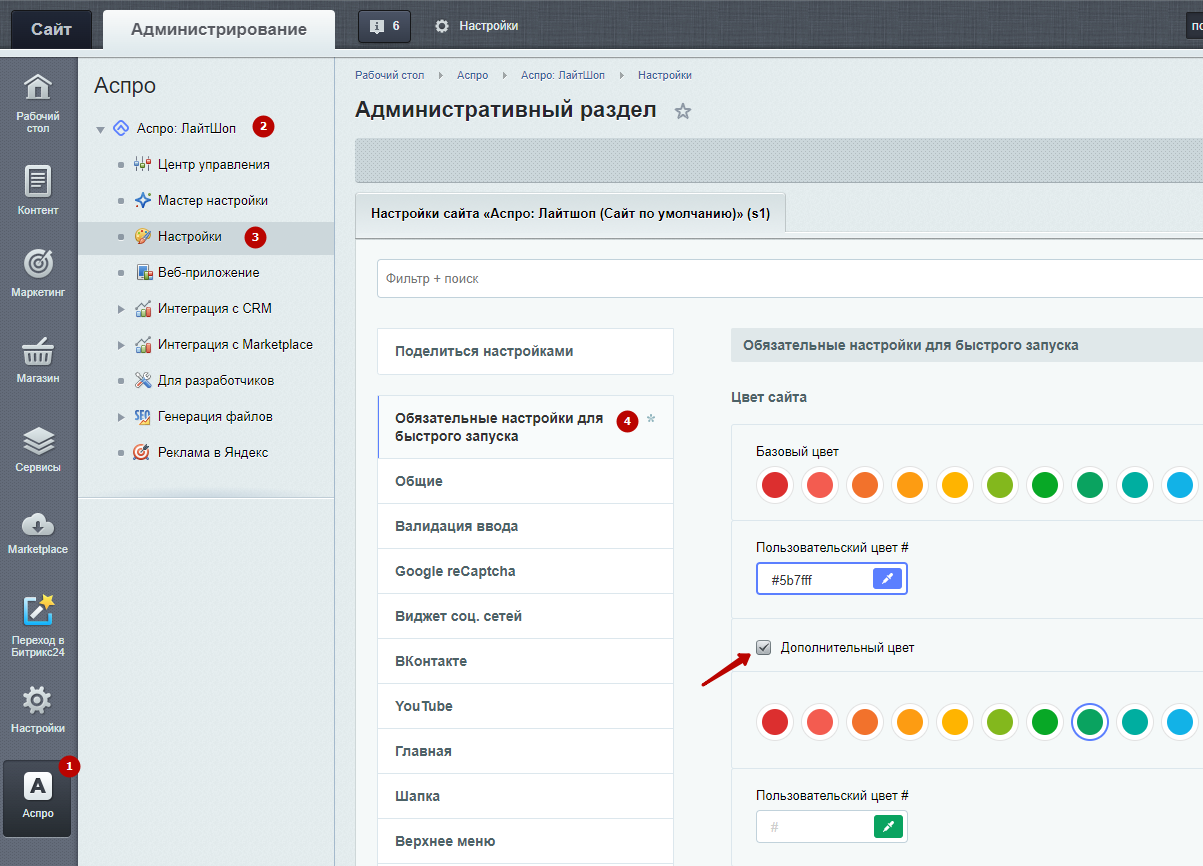
Task: Select the Настройки сайта Аспро: Лайтшоп tab
Action: point(570,214)
